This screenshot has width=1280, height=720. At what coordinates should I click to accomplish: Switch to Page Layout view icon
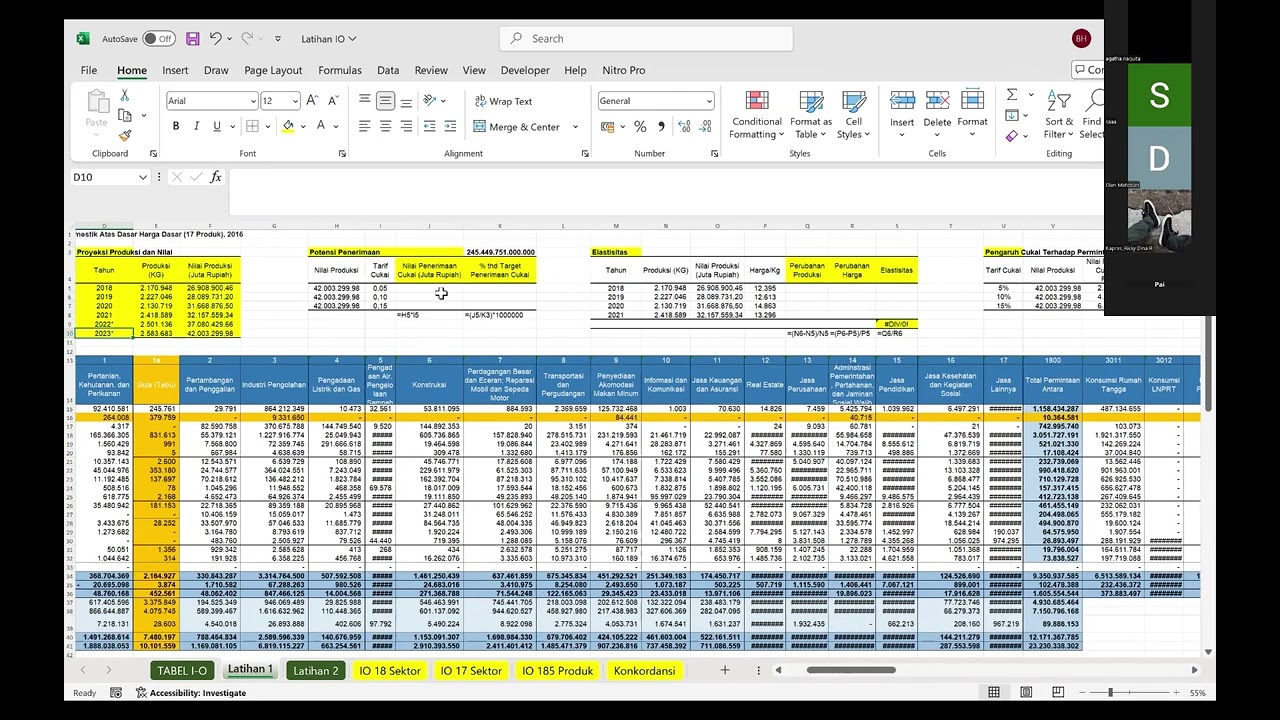click(1027, 692)
